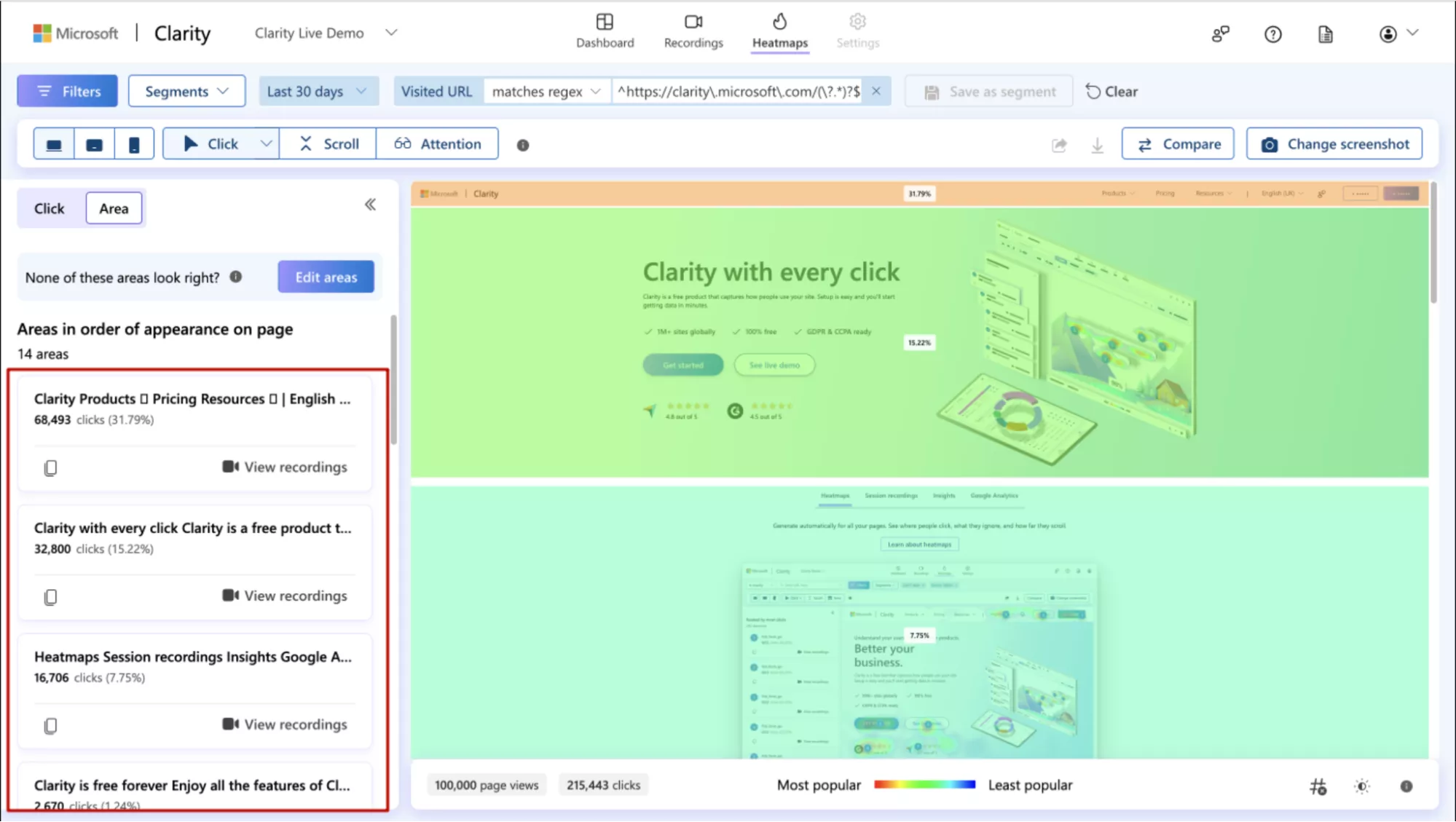Toggle heatmap brightness sun icon
The width and height of the screenshot is (1456, 822).
coord(1361,786)
